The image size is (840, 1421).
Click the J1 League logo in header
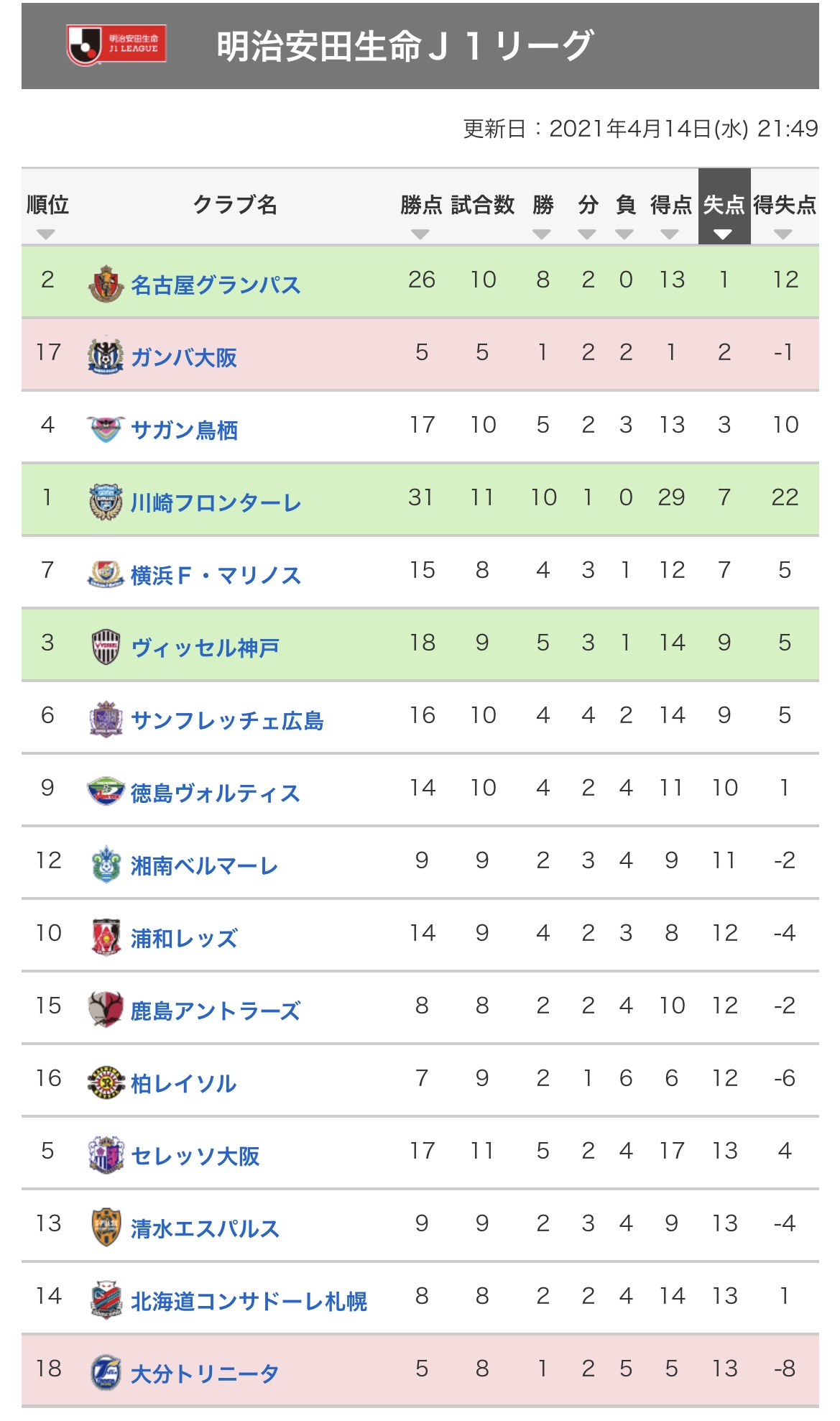pyautogui.click(x=116, y=45)
